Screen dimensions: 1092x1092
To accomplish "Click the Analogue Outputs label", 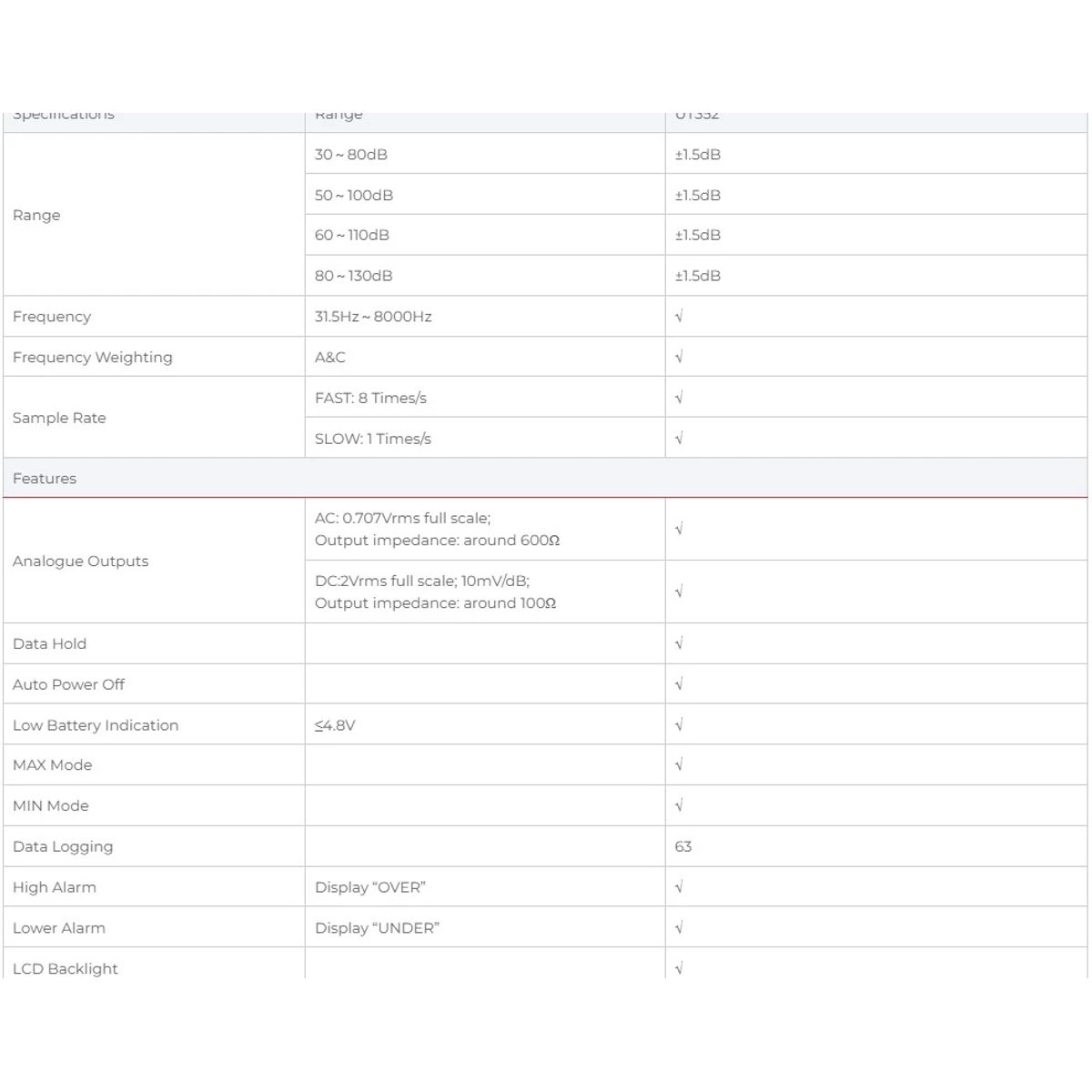I will [81, 561].
